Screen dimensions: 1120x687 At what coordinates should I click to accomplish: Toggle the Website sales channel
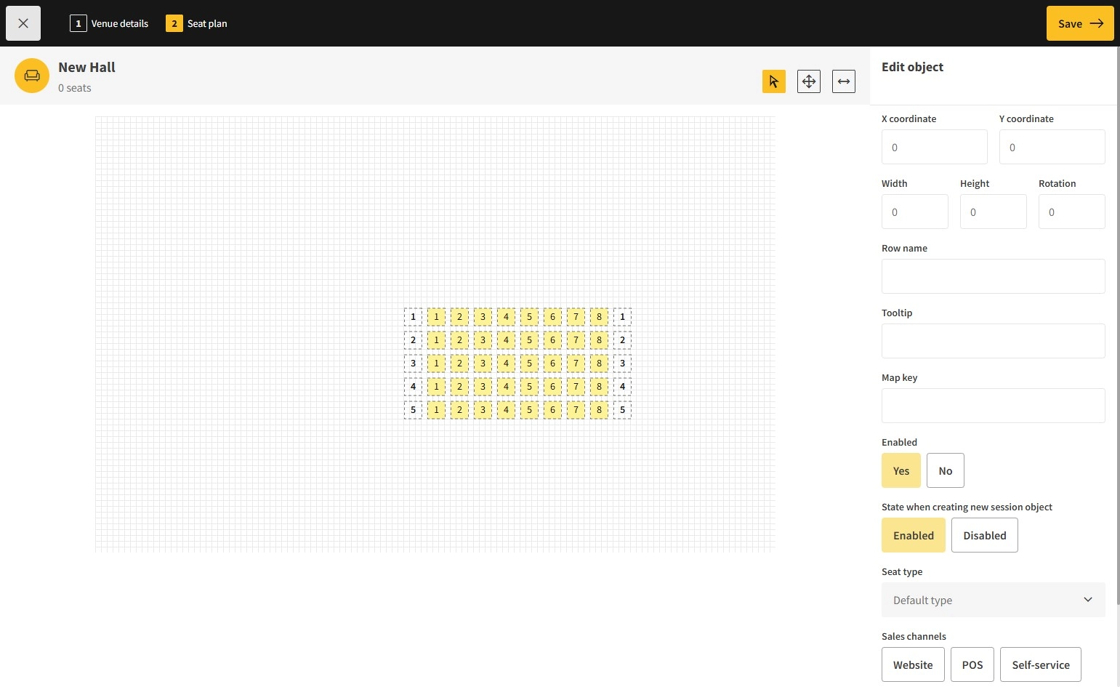(x=912, y=665)
